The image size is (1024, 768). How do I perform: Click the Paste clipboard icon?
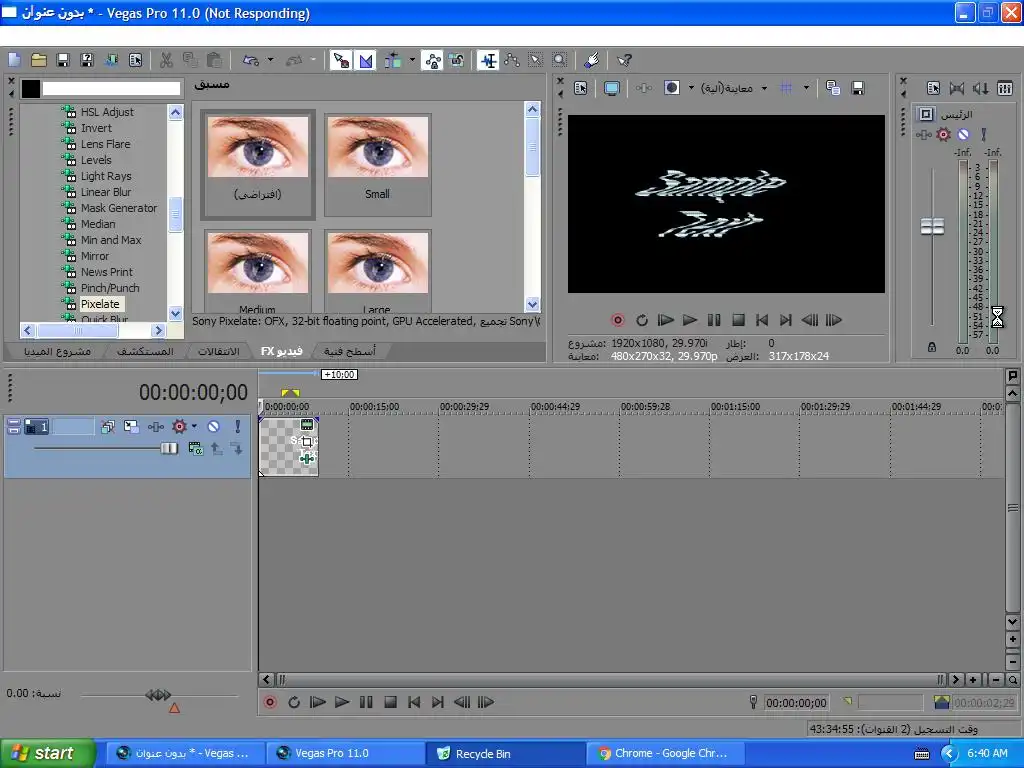click(x=214, y=60)
